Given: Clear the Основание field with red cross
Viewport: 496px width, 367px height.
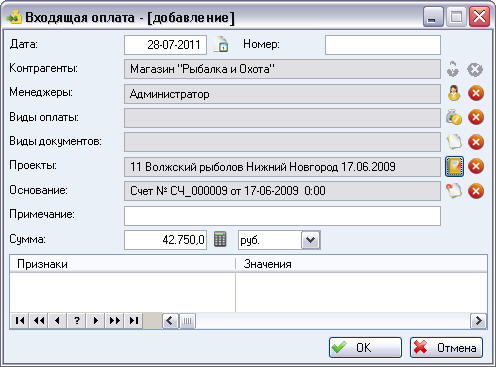Looking at the screenshot, I should point(476,191).
